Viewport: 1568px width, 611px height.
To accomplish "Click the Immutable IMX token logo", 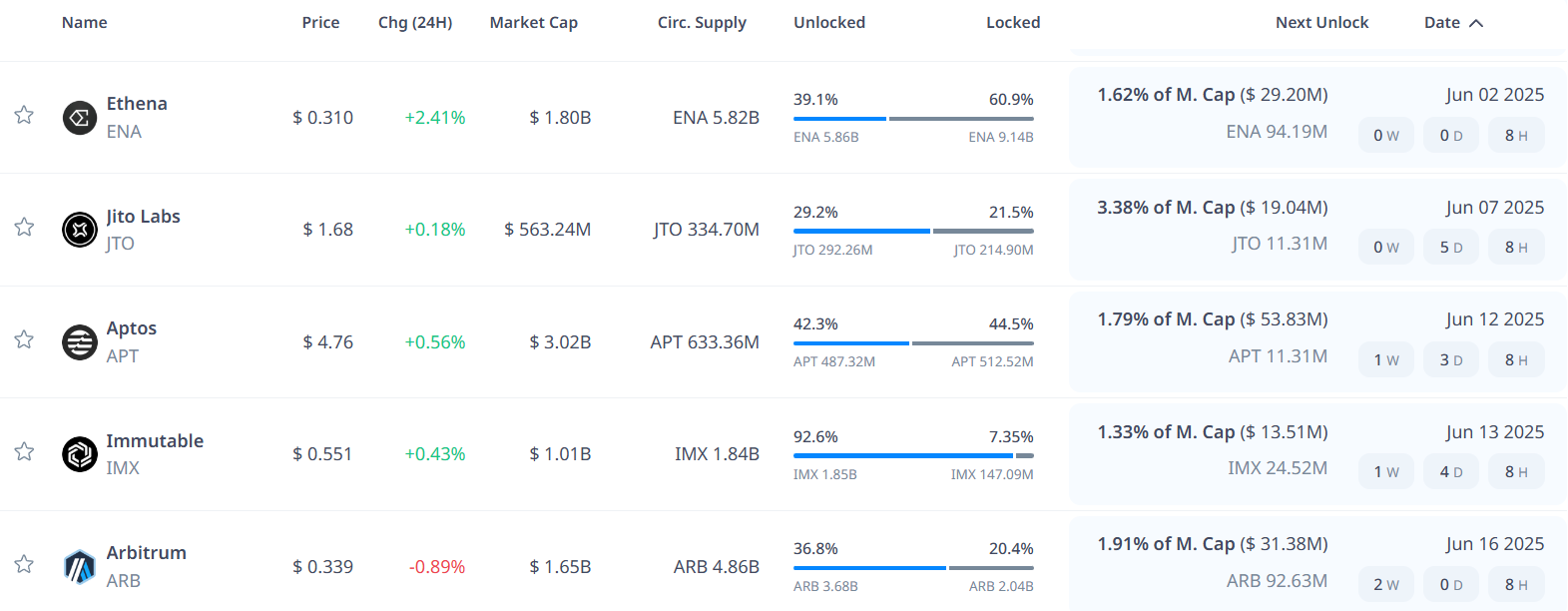I will (80, 454).
